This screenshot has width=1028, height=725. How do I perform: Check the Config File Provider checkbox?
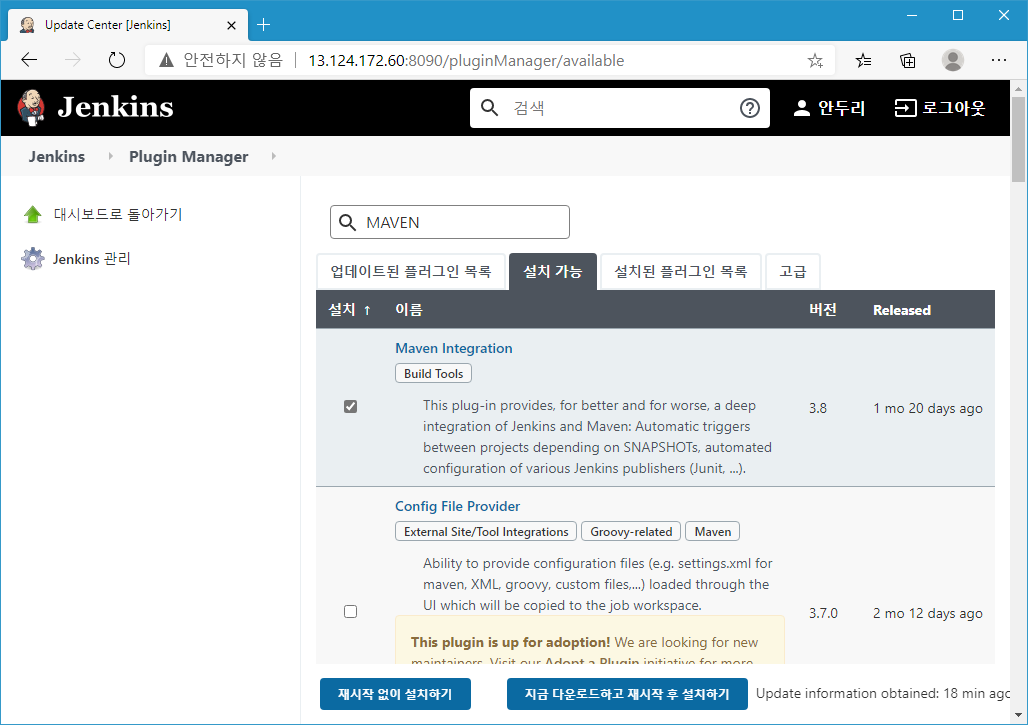[x=351, y=612]
